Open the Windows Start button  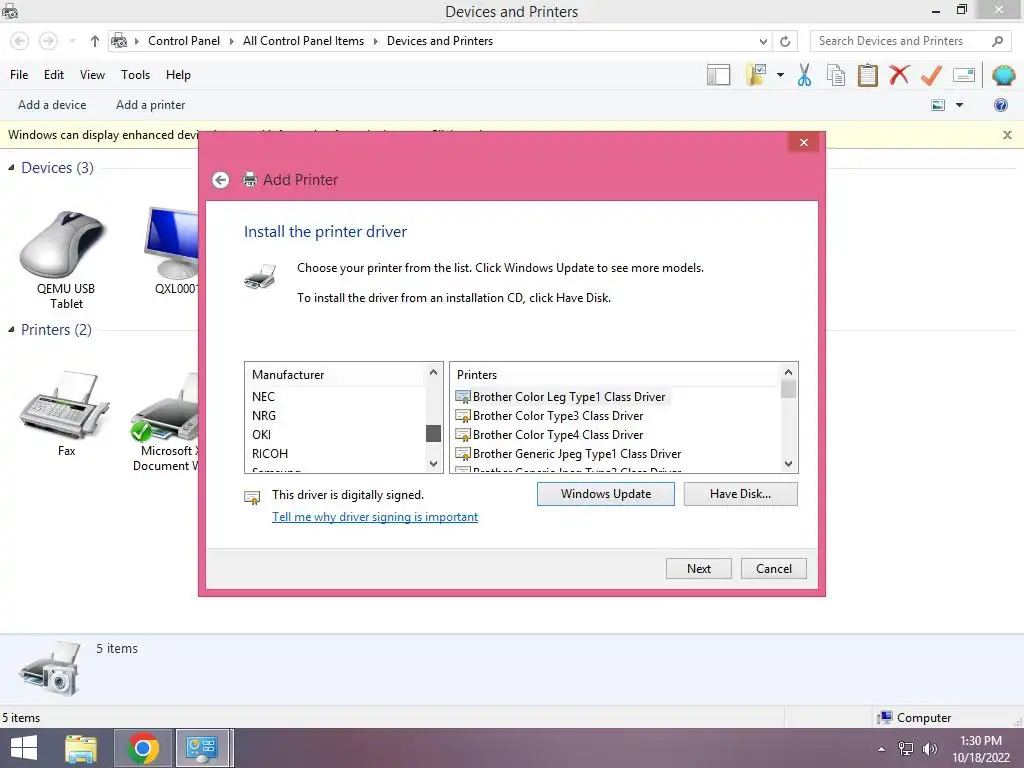(24, 748)
